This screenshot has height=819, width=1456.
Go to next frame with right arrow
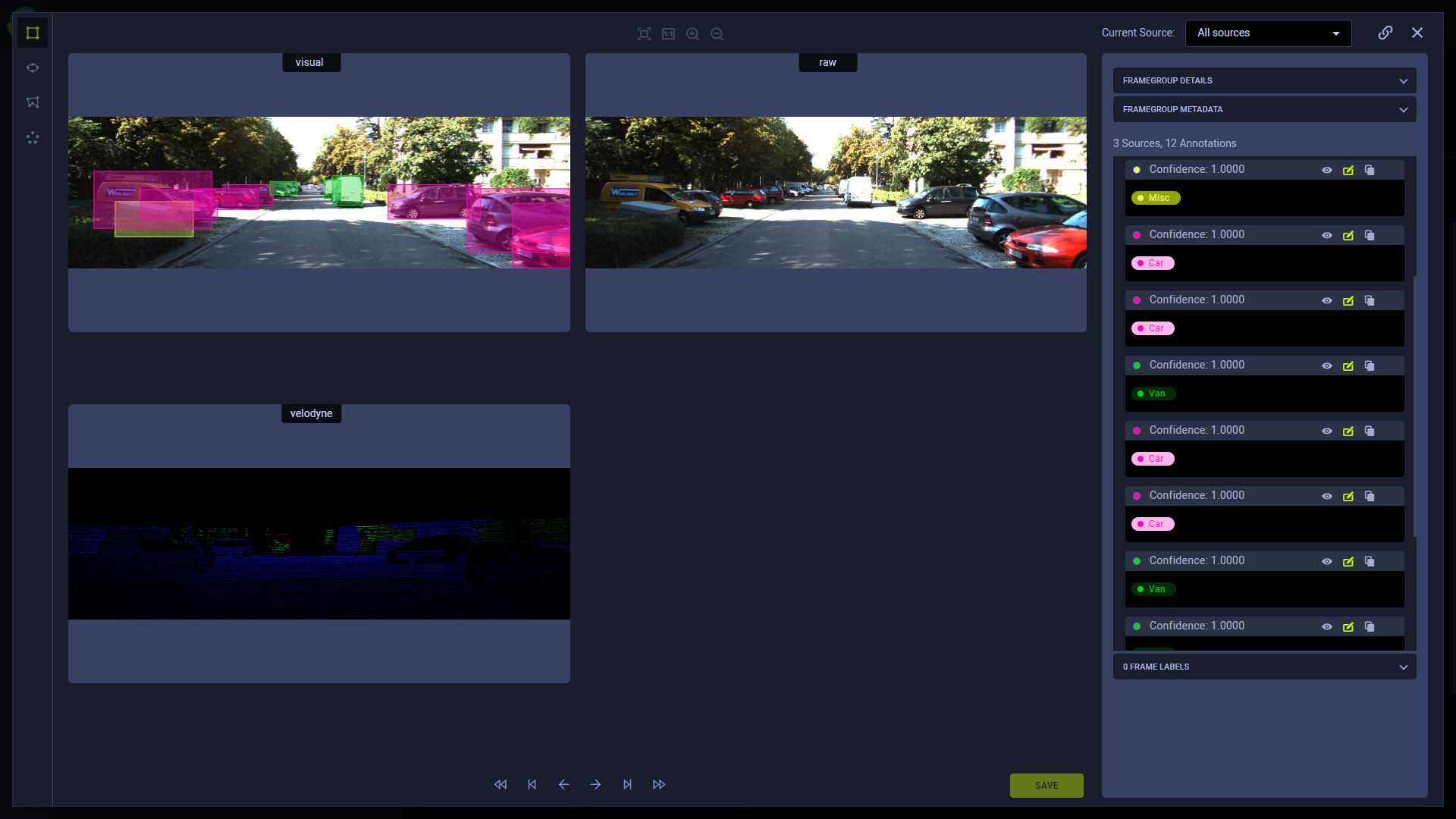tap(595, 784)
